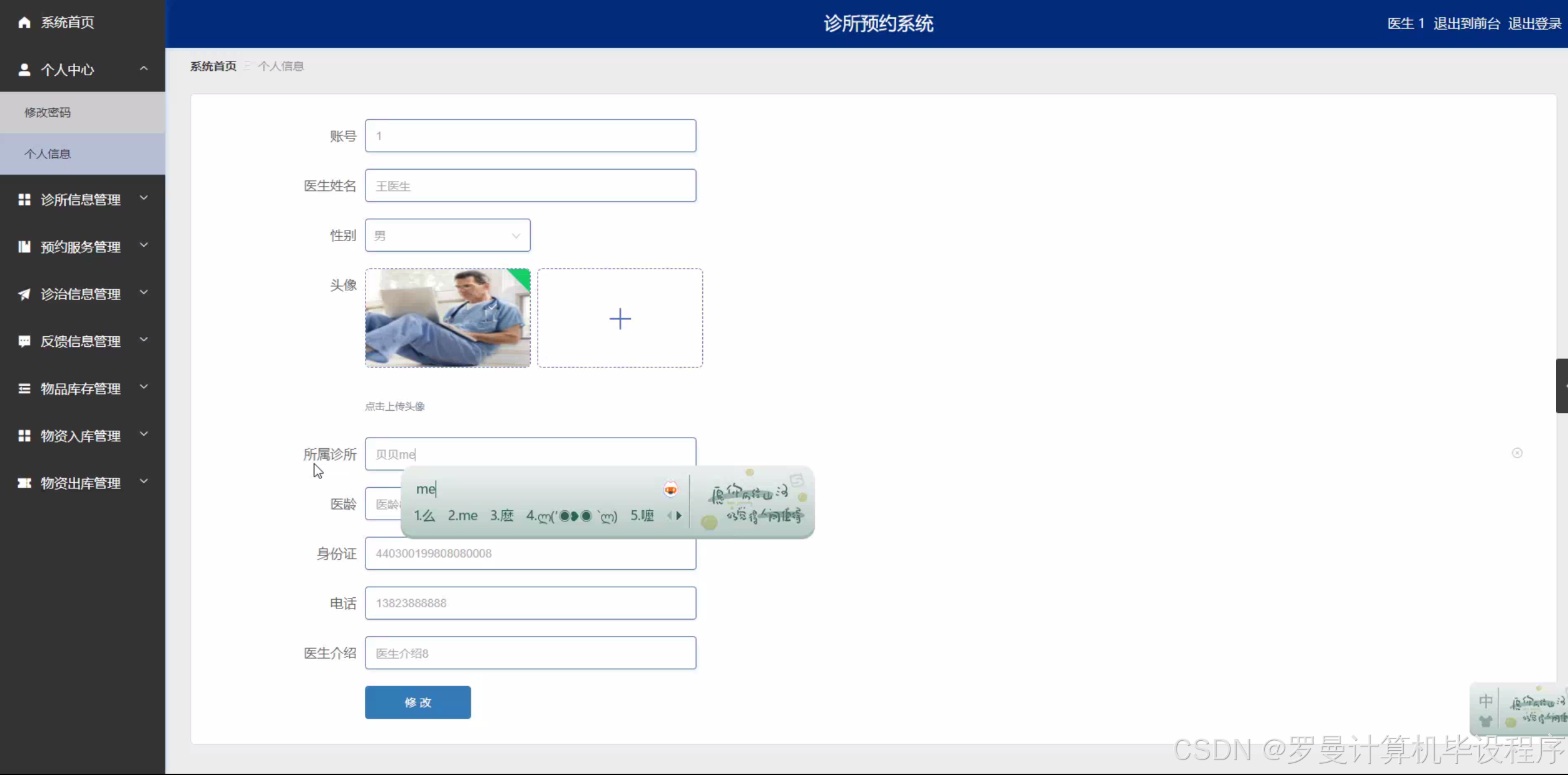This screenshot has height=775, width=1568.
Task: Click into the 电话 phone input field
Action: [x=530, y=603]
